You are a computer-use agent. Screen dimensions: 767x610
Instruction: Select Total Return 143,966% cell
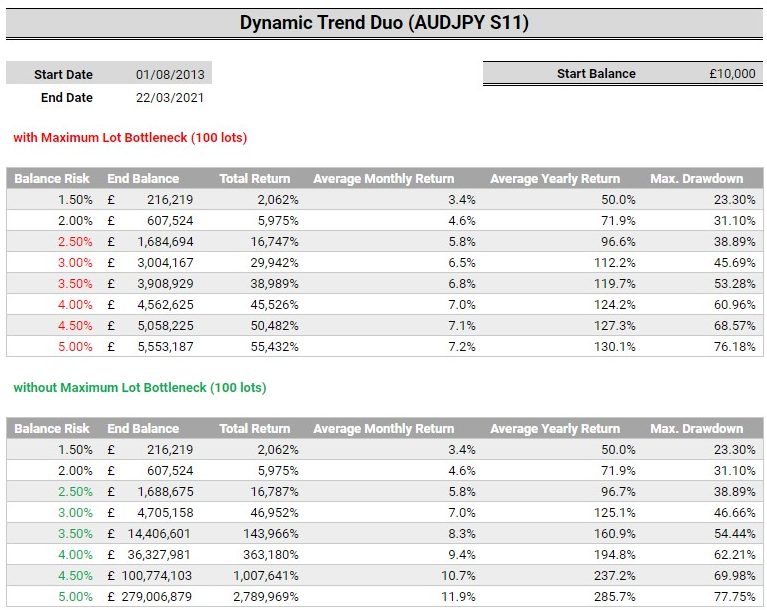[271, 534]
